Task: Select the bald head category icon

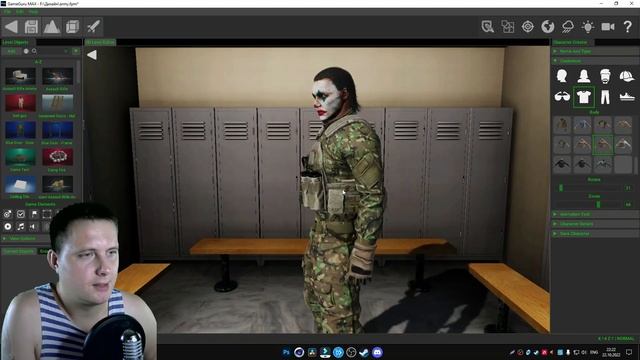Action: pyautogui.click(x=562, y=76)
